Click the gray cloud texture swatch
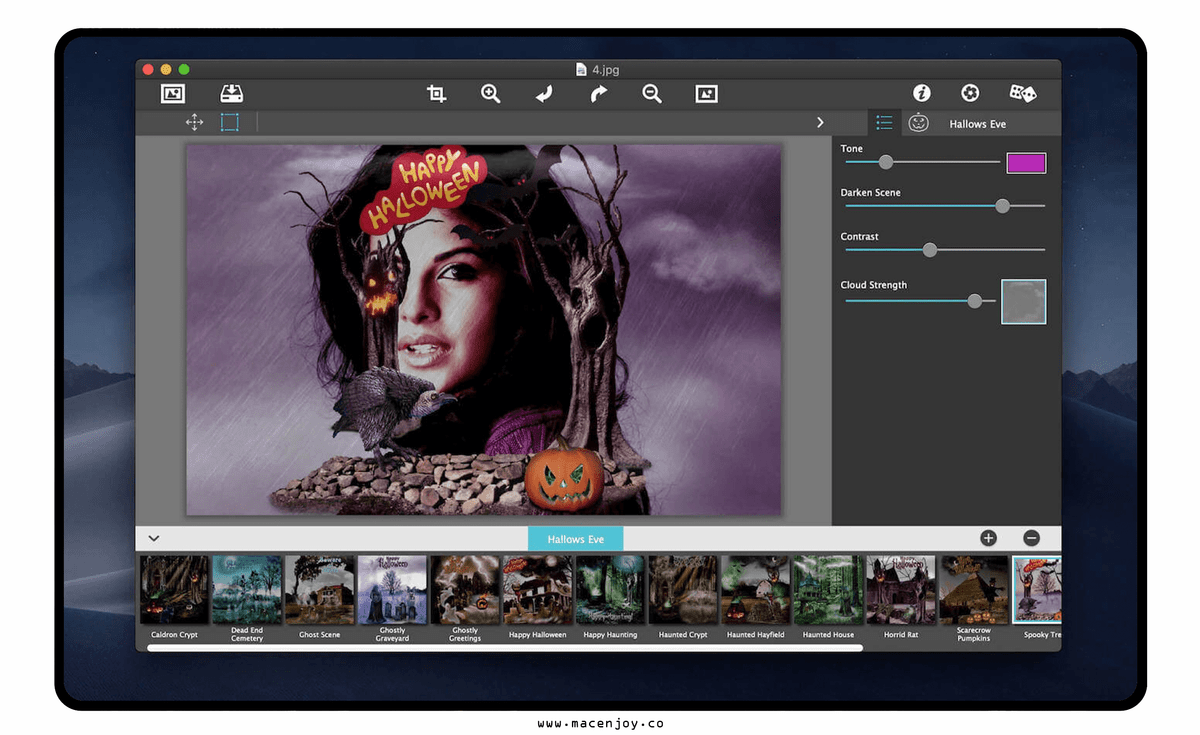 1024,301
